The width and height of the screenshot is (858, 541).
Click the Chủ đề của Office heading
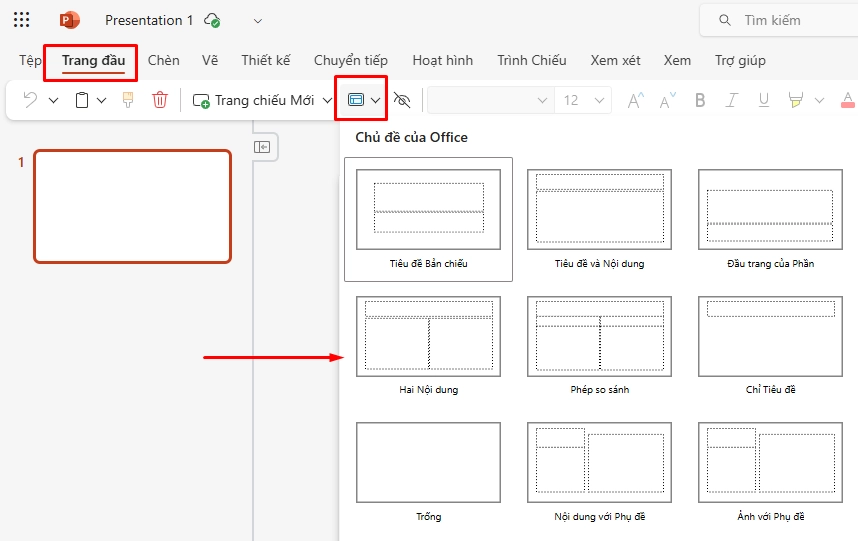point(411,137)
